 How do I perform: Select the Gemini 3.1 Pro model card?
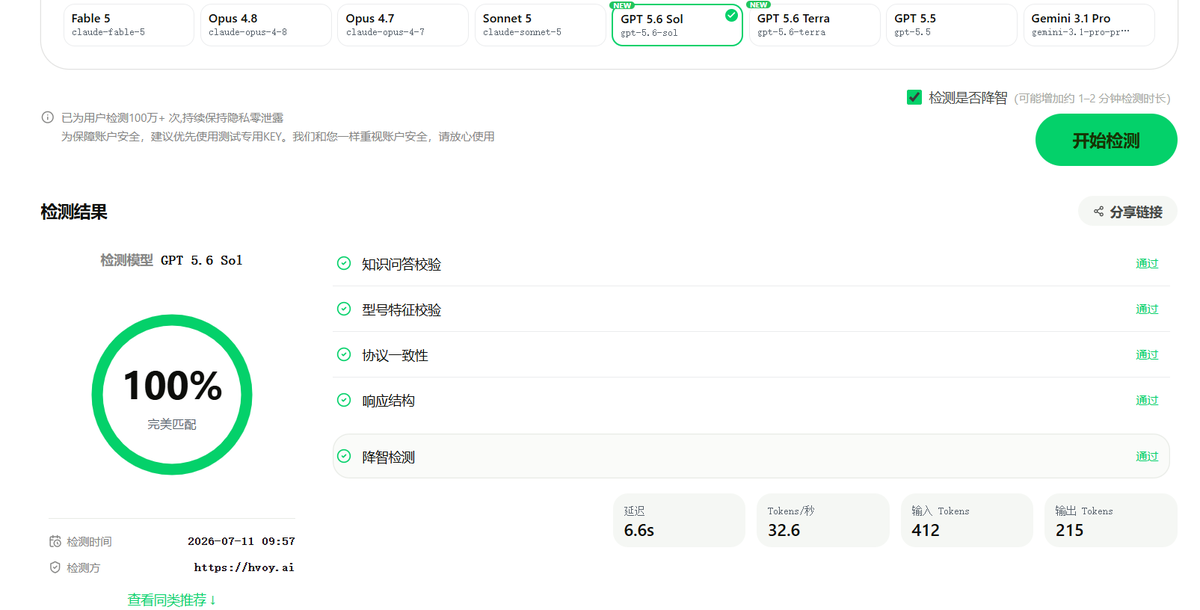(1089, 25)
